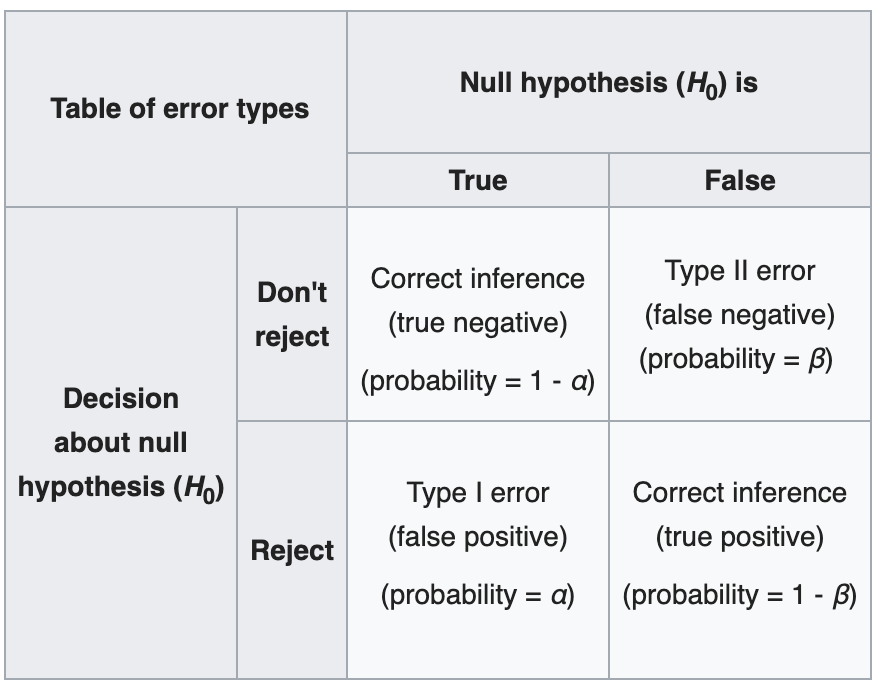This screenshot has height=690, width=884.
Task: Click the 'Type I error' text
Action: point(478,493)
